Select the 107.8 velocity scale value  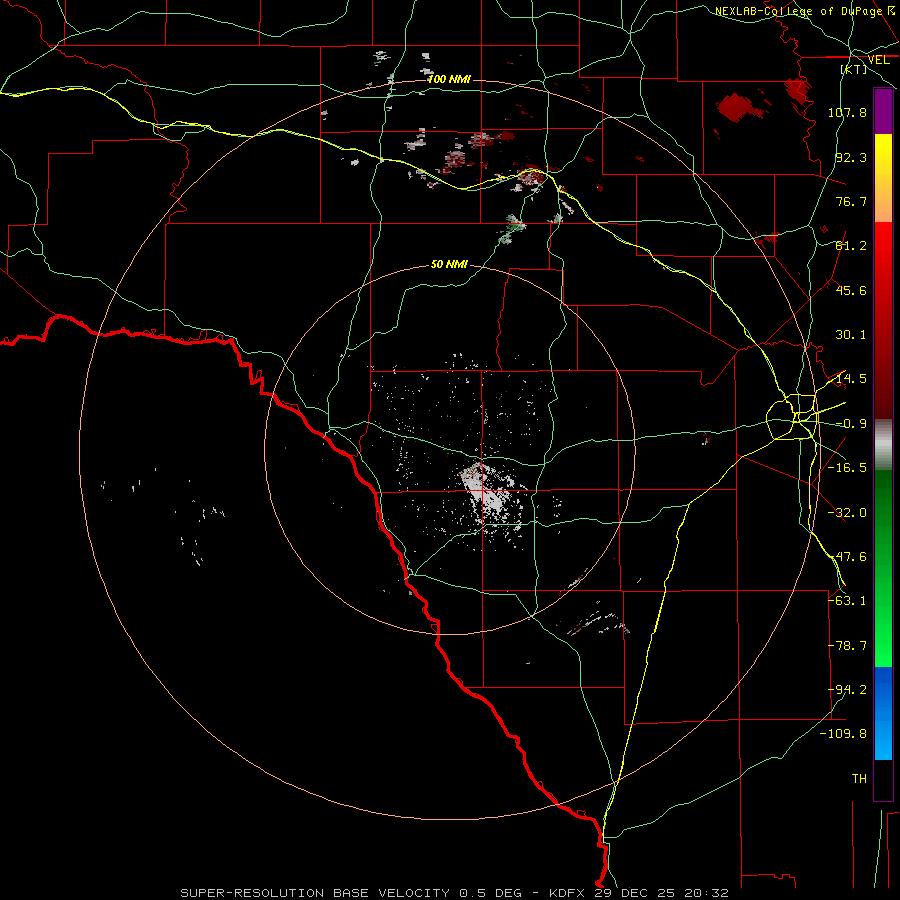point(847,112)
